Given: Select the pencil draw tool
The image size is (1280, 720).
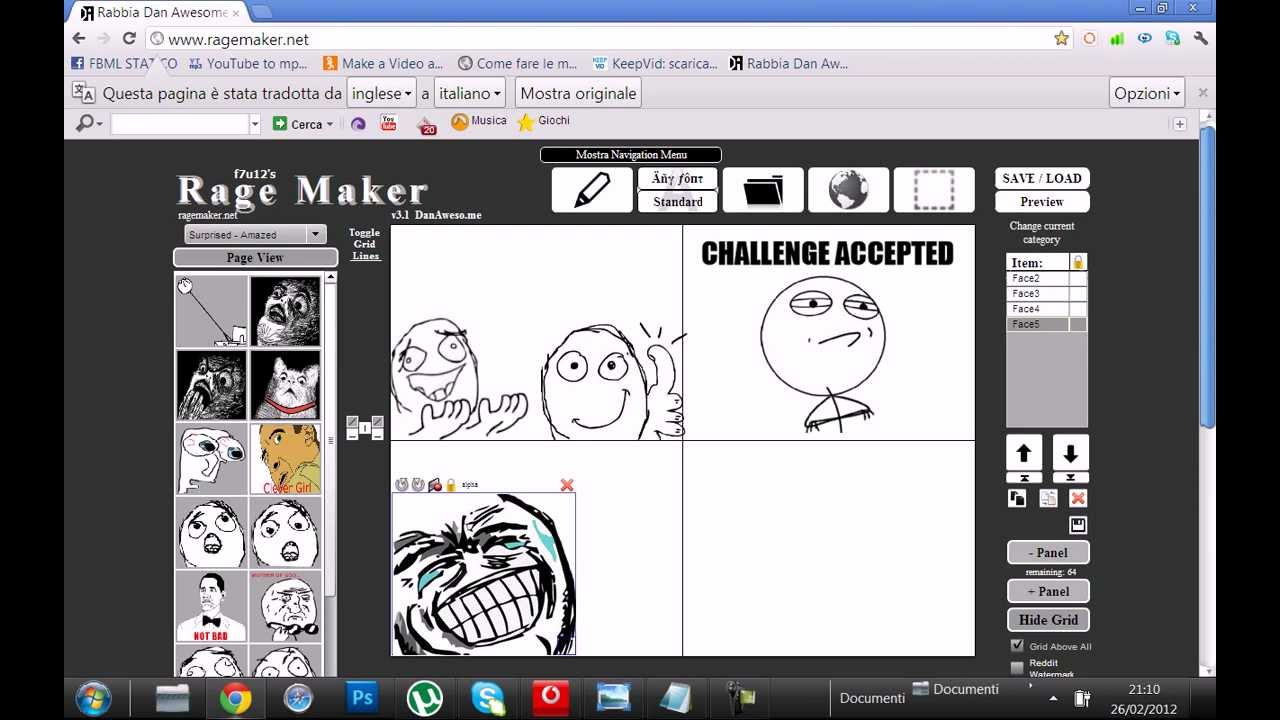Looking at the screenshot, I should [x=592, y=190].
